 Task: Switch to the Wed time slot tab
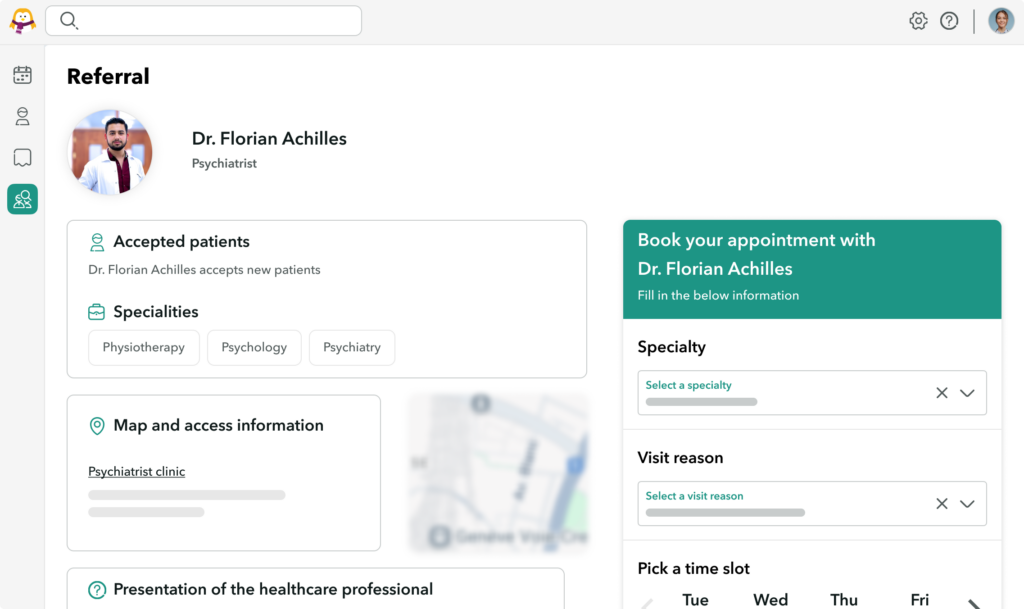[x=770, y=599]
